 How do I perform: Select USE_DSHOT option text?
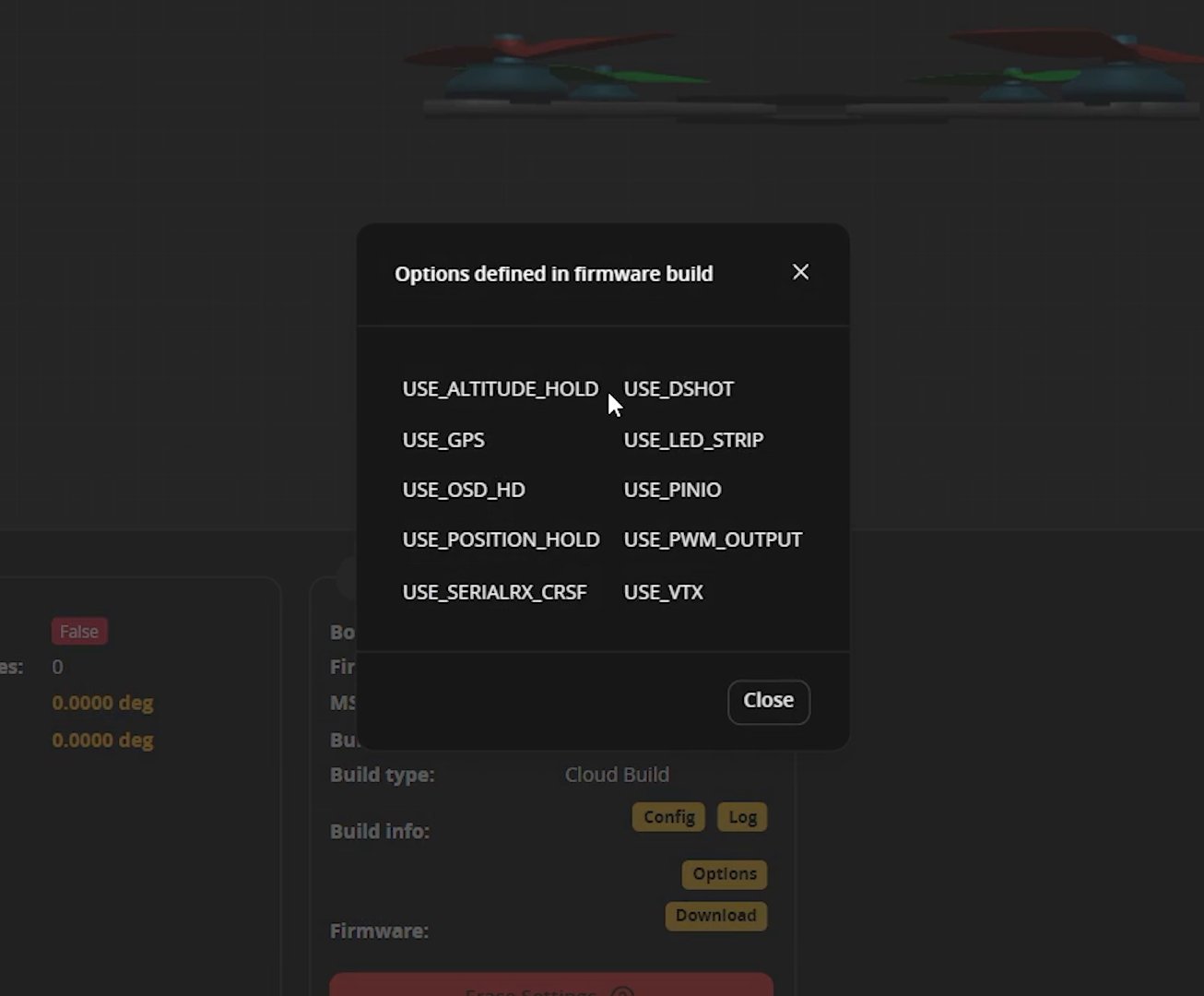tap(679, 389)
